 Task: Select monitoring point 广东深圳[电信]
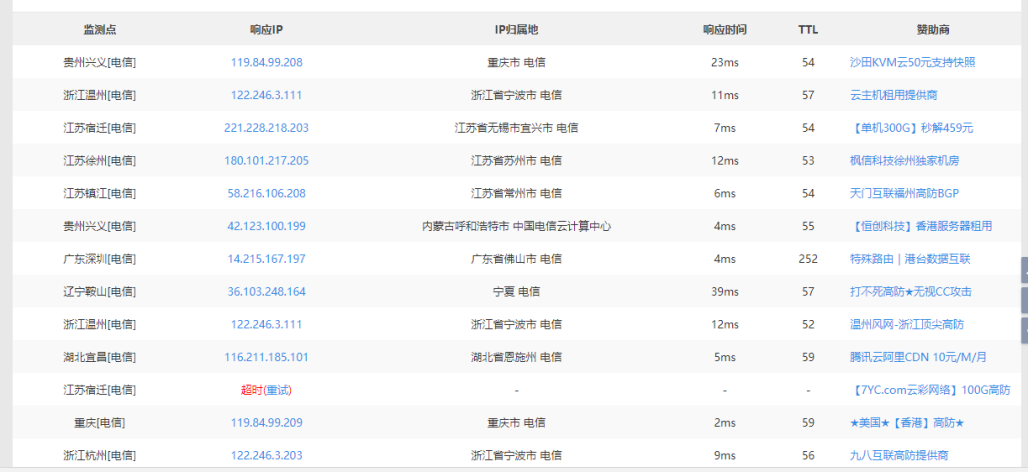pyautogui.click(x=100, y=259)
